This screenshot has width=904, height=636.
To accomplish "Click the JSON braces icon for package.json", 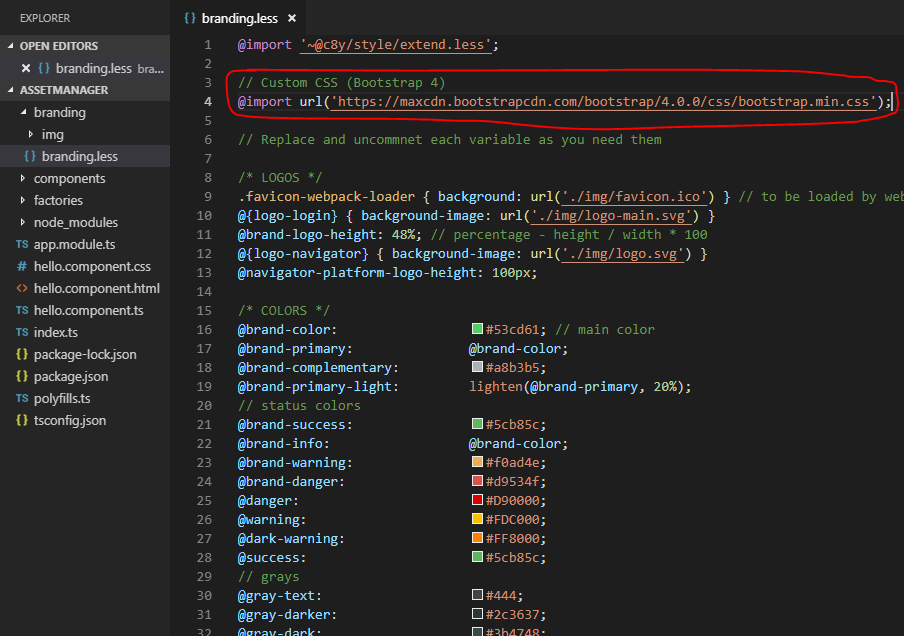I will pos(22,377).
